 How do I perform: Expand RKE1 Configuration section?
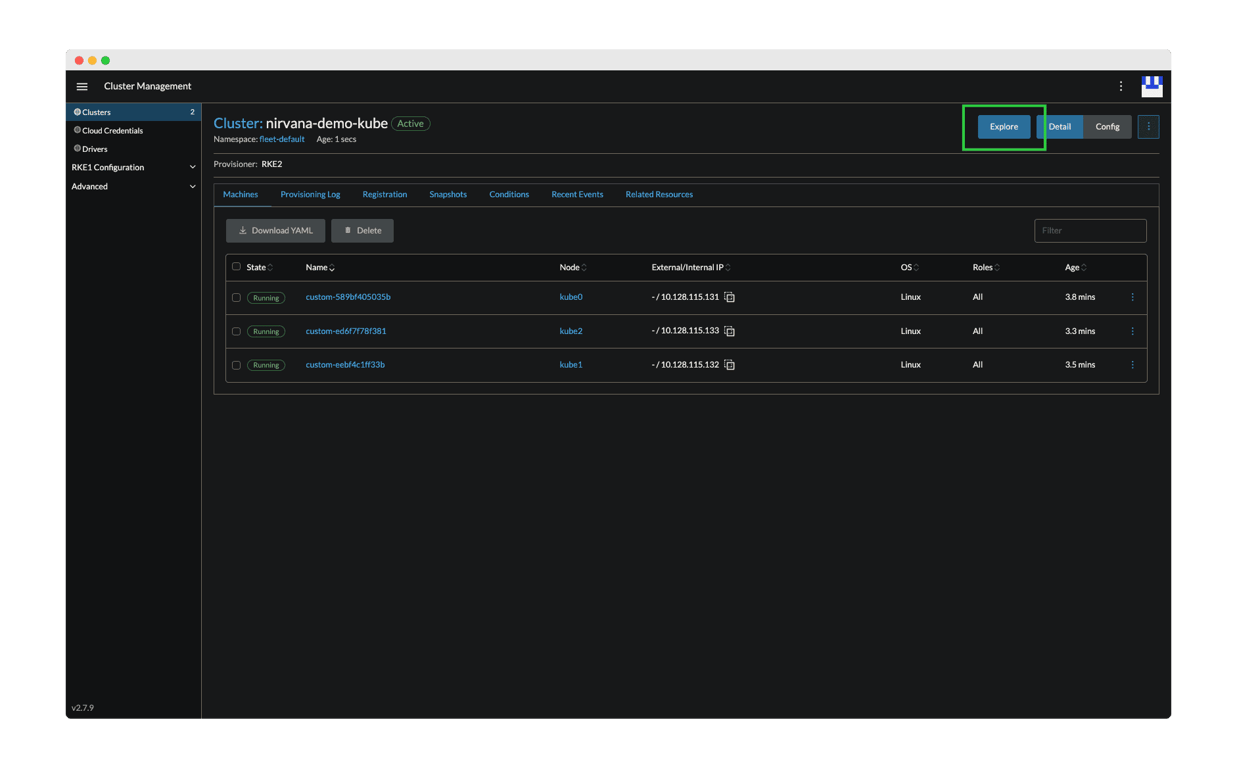[x=133, y=168]
